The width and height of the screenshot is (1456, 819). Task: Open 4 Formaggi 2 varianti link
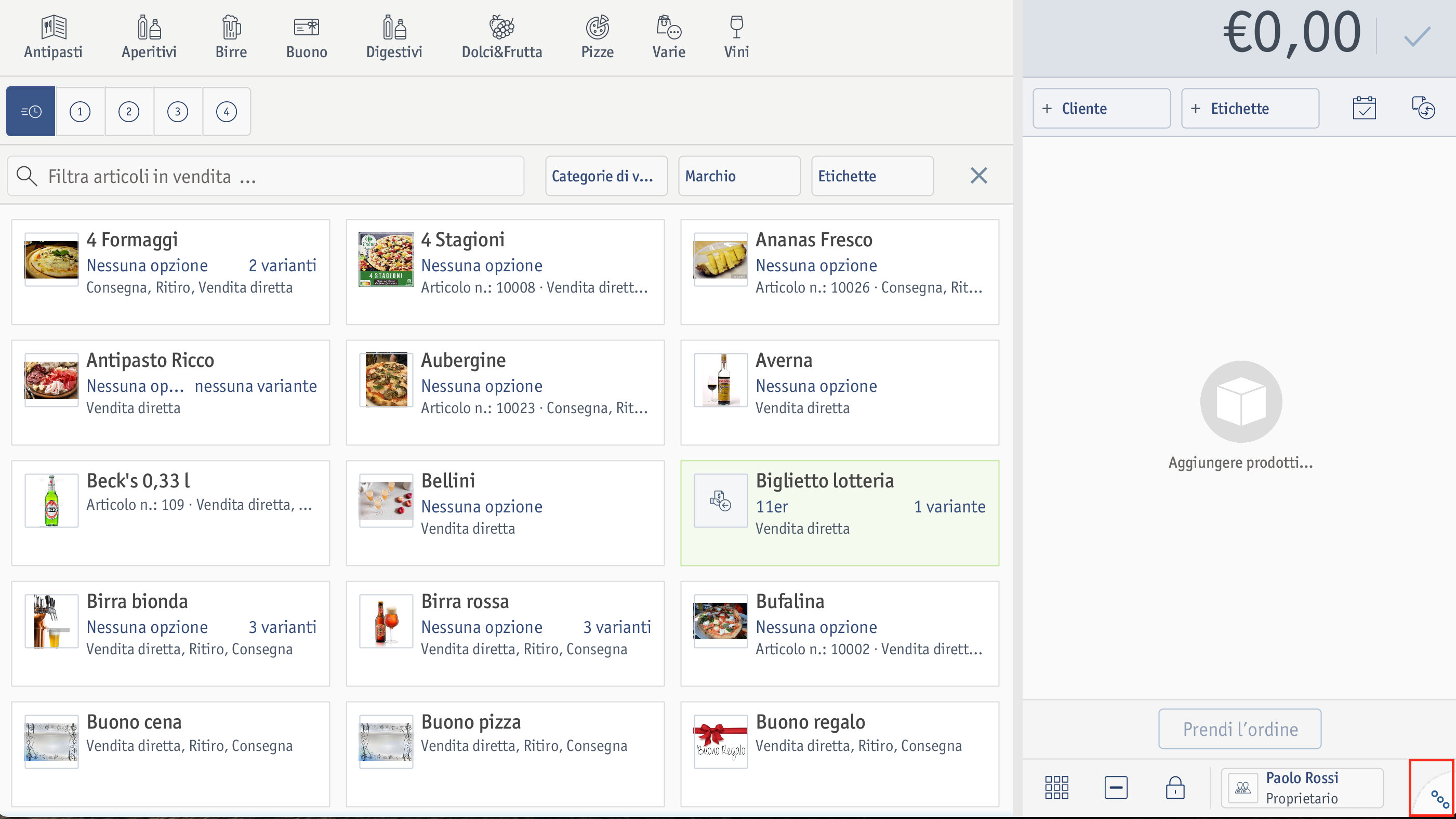[x=282, y=266]
